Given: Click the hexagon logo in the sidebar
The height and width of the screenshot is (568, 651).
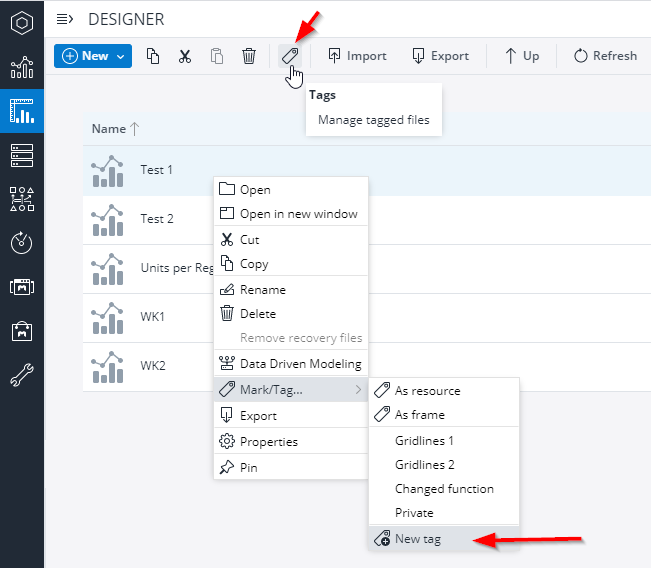Looking at the screenshot, I should point(22,23).
